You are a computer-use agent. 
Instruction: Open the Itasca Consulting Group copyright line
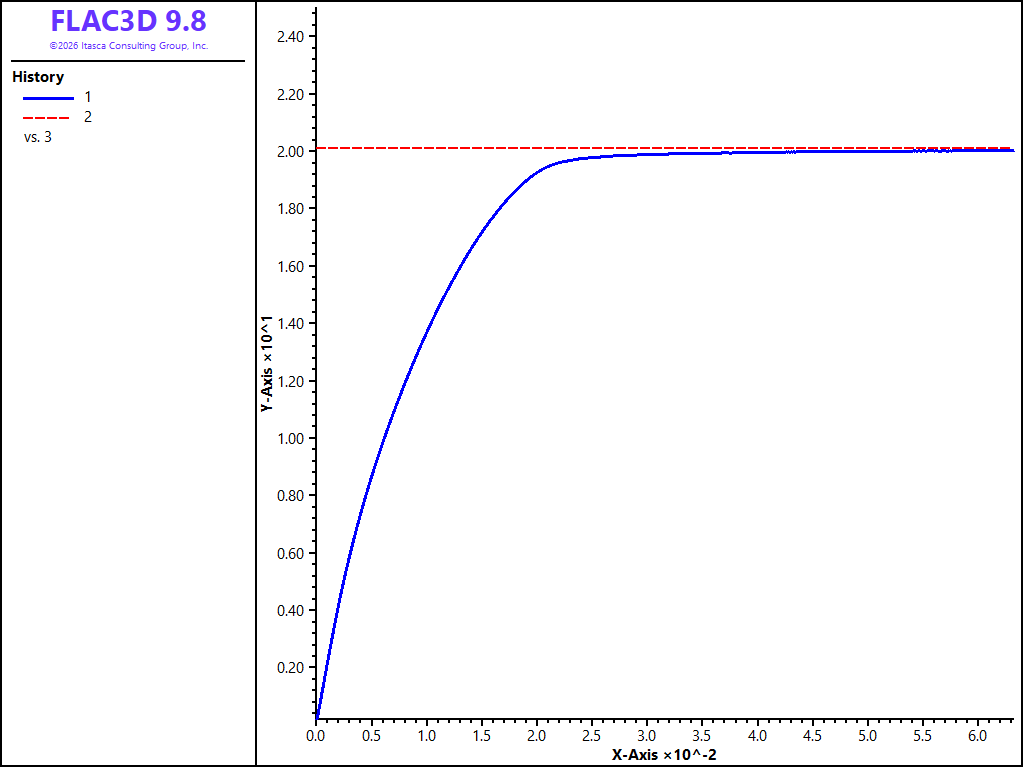point(129,46)
